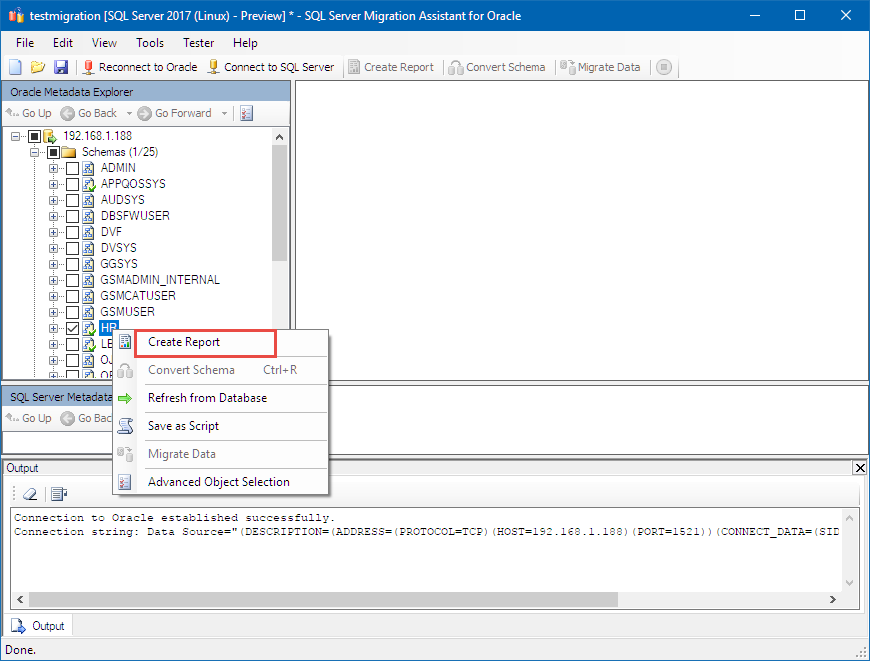870x661 pixels.
Task: Copy output text using the copy icon
Action: 57,493
